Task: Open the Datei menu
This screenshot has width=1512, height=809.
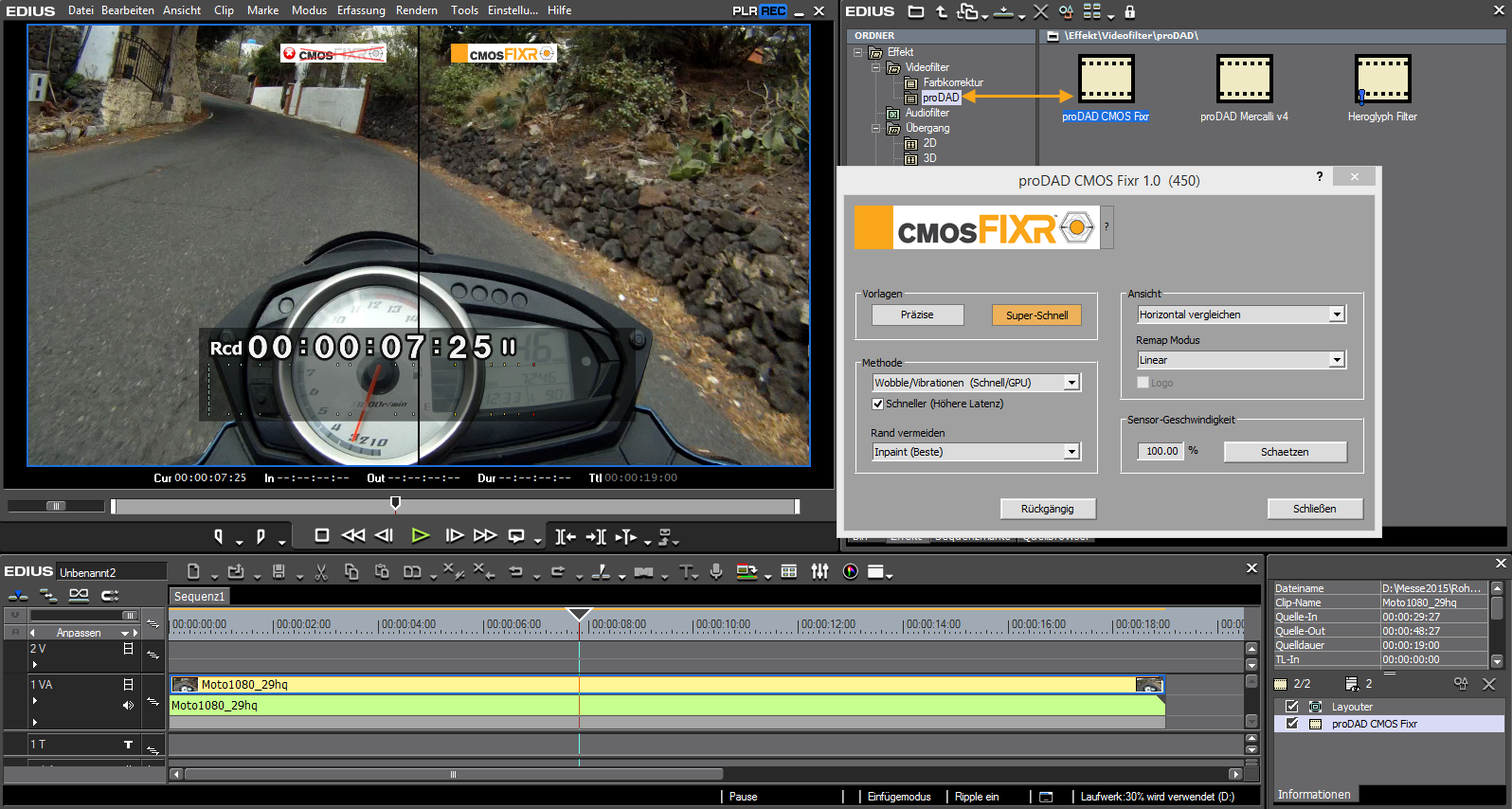Action: coord(81,10)
